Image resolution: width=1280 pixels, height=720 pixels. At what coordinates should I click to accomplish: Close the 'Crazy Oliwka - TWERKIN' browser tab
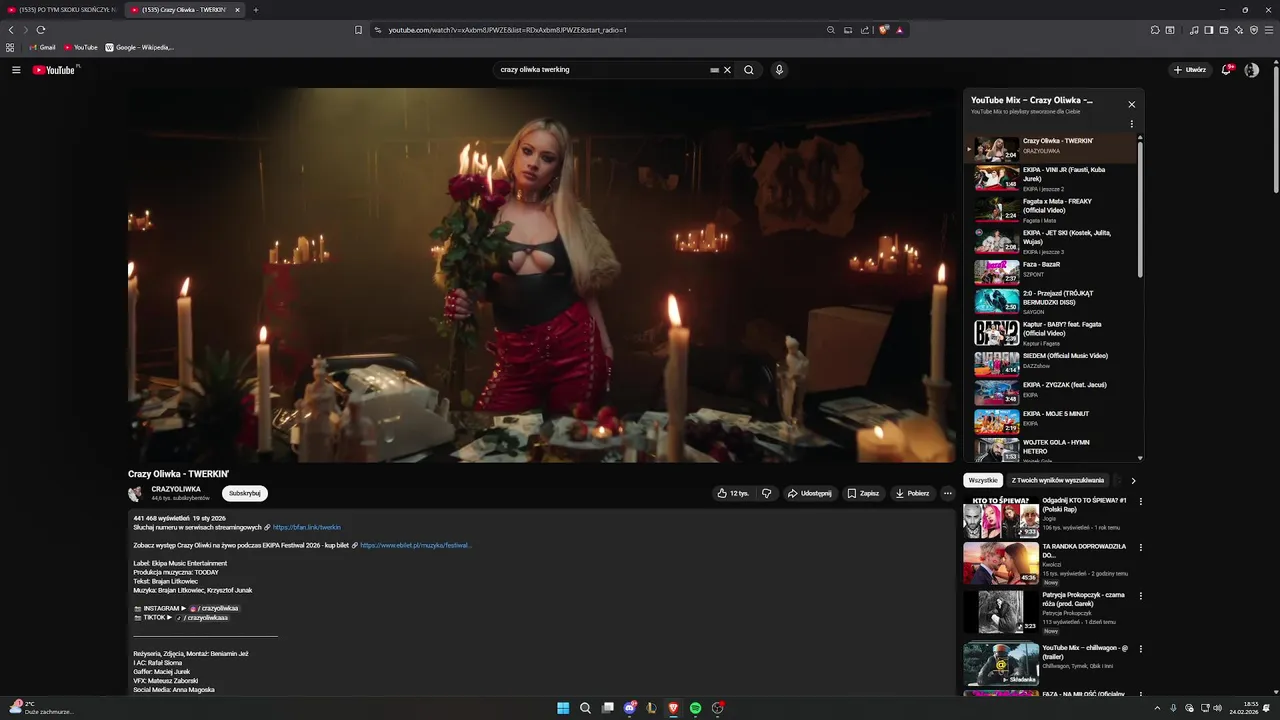(x=237, y=10)
